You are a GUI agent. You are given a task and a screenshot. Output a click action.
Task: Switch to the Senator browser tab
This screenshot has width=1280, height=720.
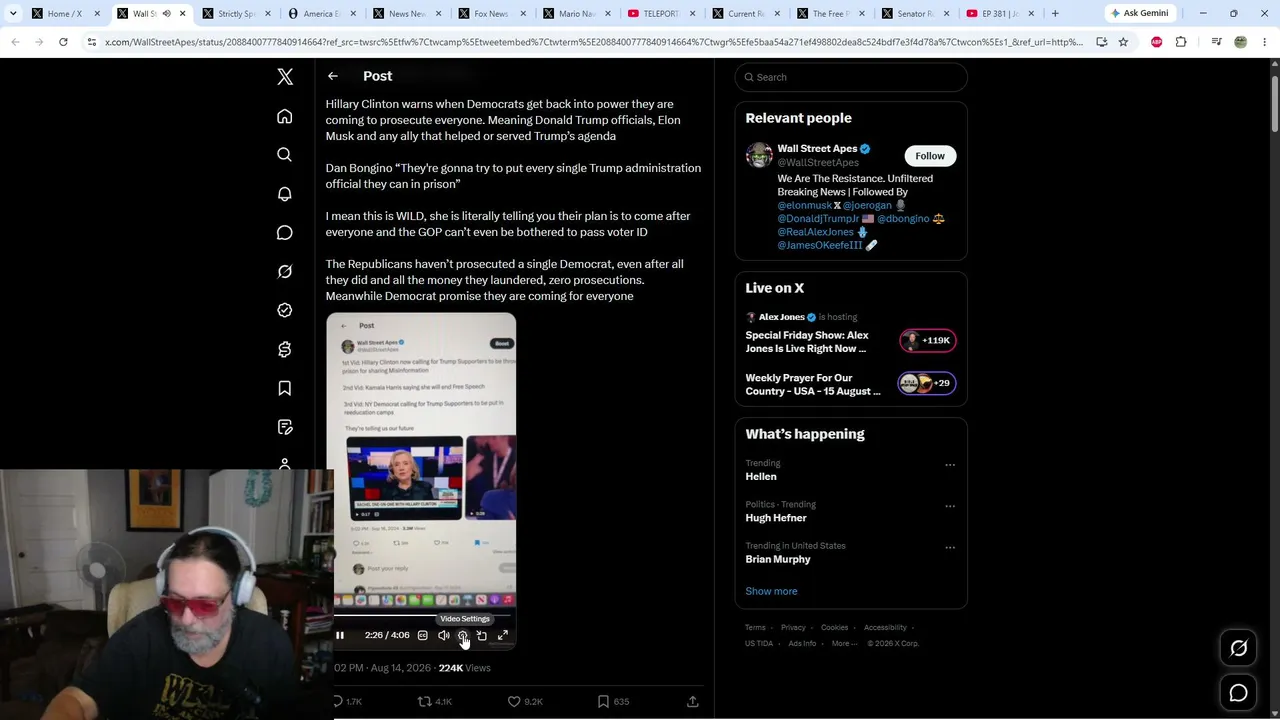915,14
